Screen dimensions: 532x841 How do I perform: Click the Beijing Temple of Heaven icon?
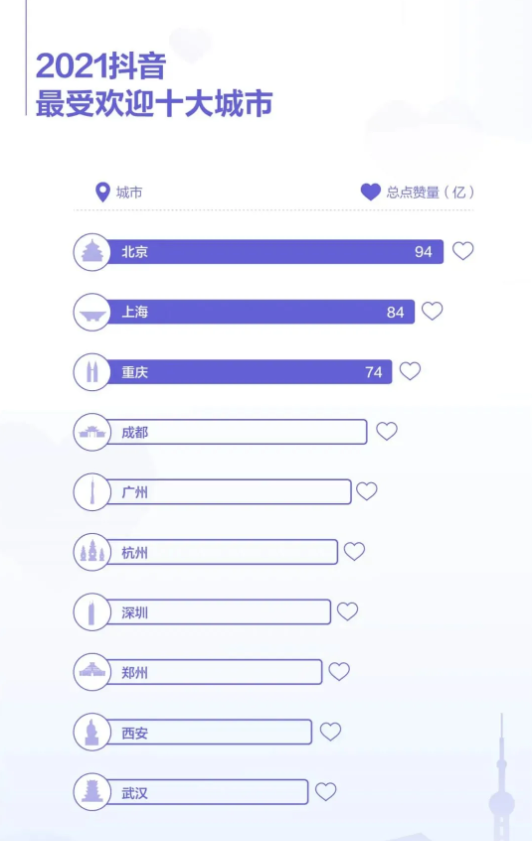click(92, 252)
